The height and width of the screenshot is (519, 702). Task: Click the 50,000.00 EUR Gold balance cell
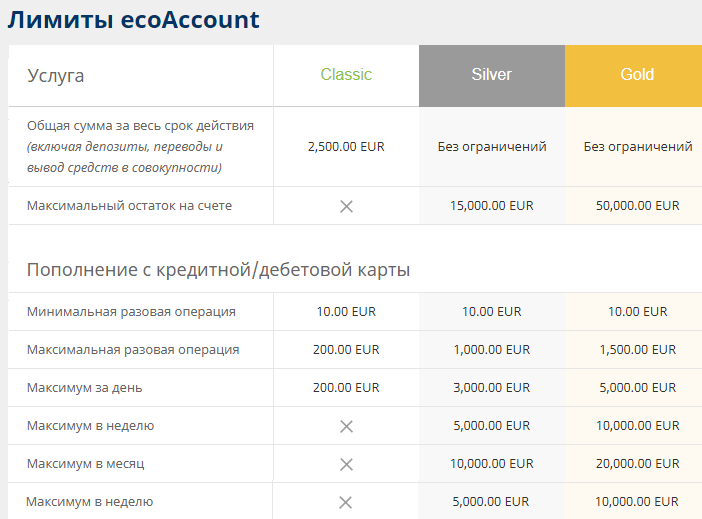638,206
